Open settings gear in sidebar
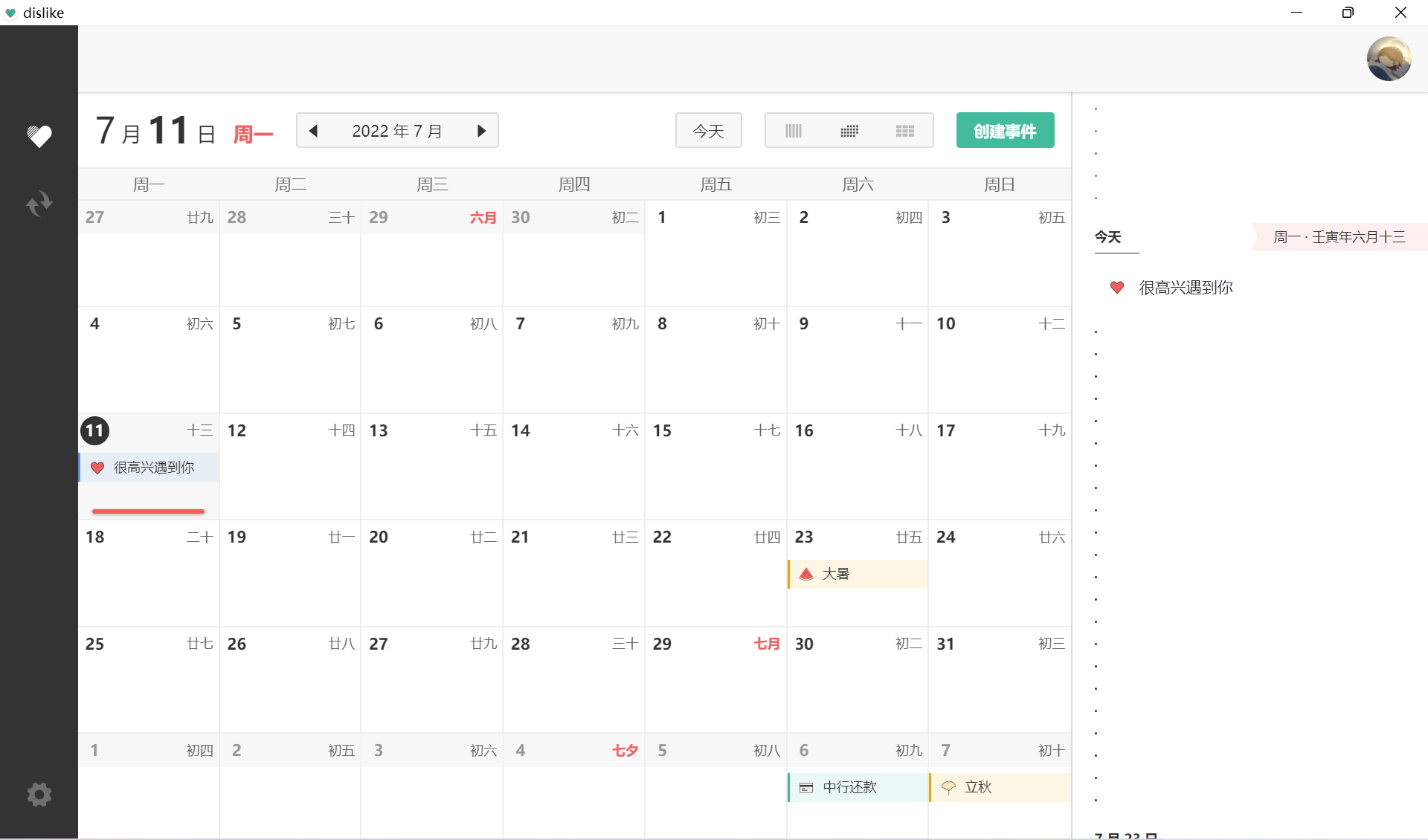 [x=39, y=795]
